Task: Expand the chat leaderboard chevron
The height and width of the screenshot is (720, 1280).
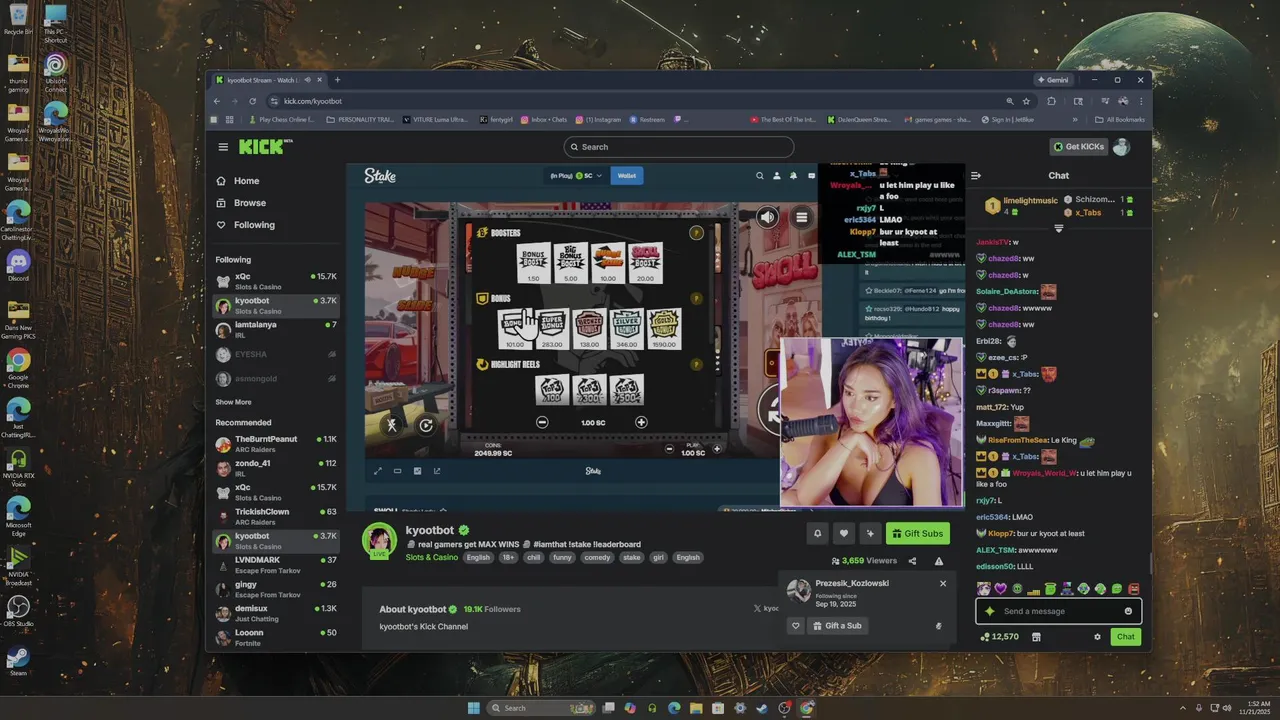Action: tap(1058, 228)
